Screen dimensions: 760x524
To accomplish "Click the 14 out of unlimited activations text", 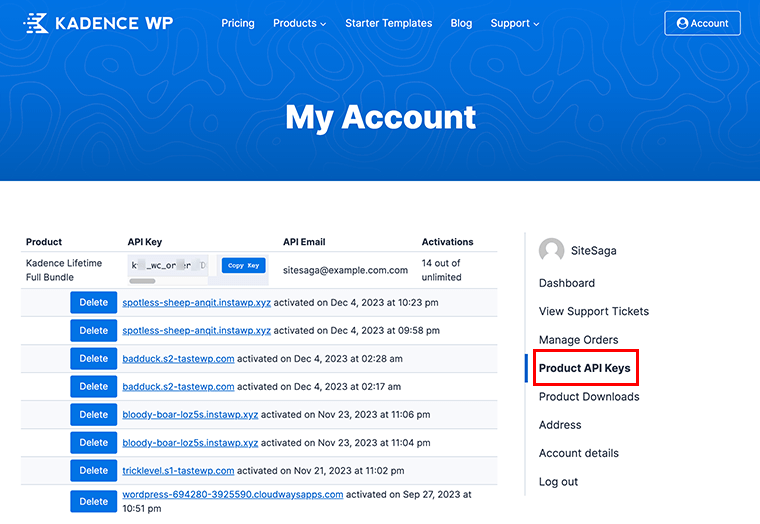I will pos(441,270).
